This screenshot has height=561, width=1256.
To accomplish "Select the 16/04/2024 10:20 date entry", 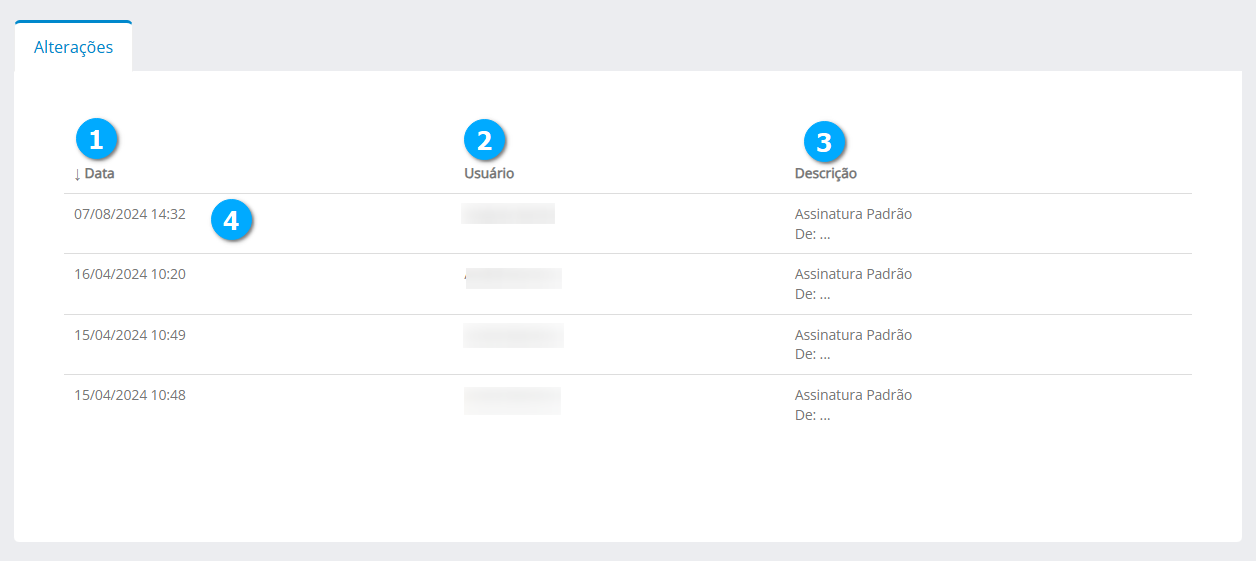I will (x=130, y=274).
